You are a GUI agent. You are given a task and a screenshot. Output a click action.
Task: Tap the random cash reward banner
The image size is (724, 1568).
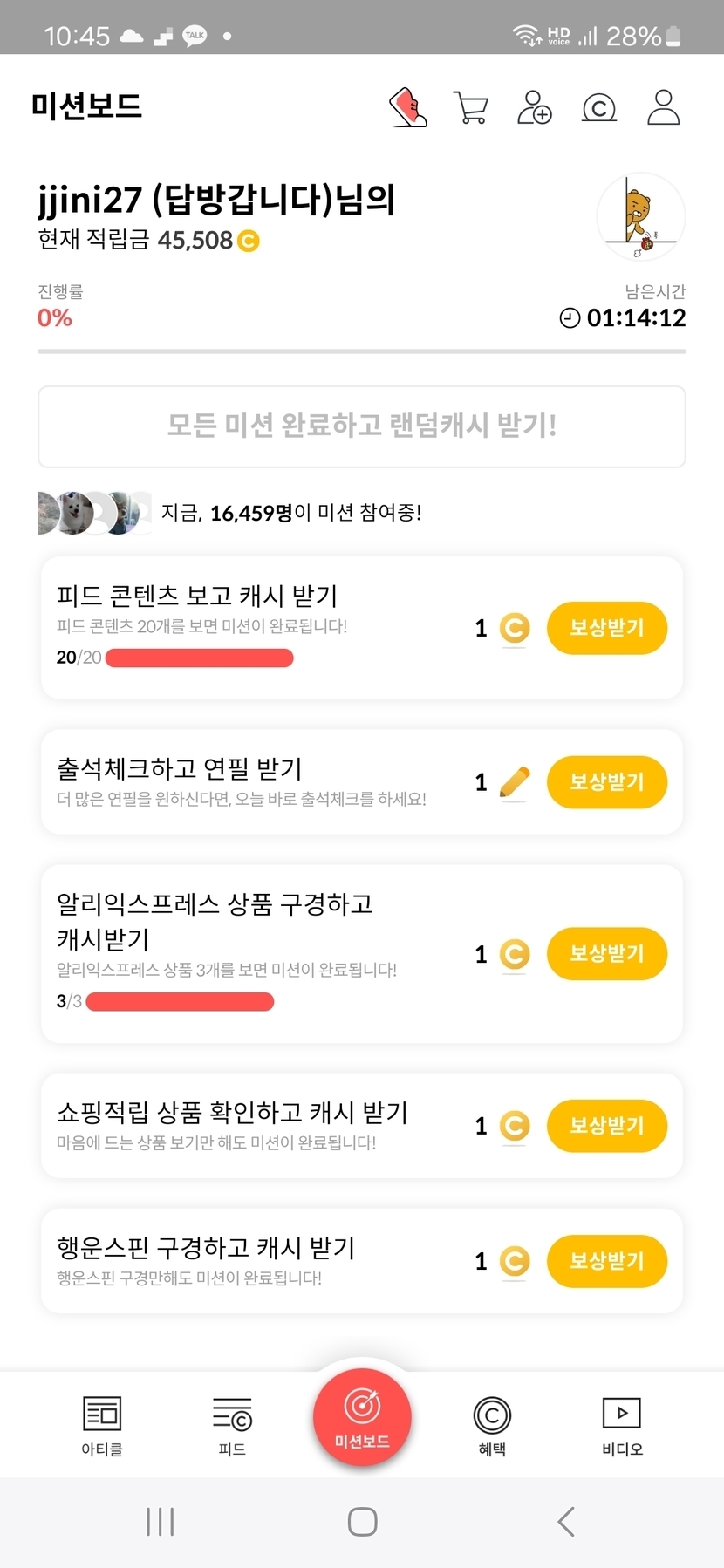[362, 426]
